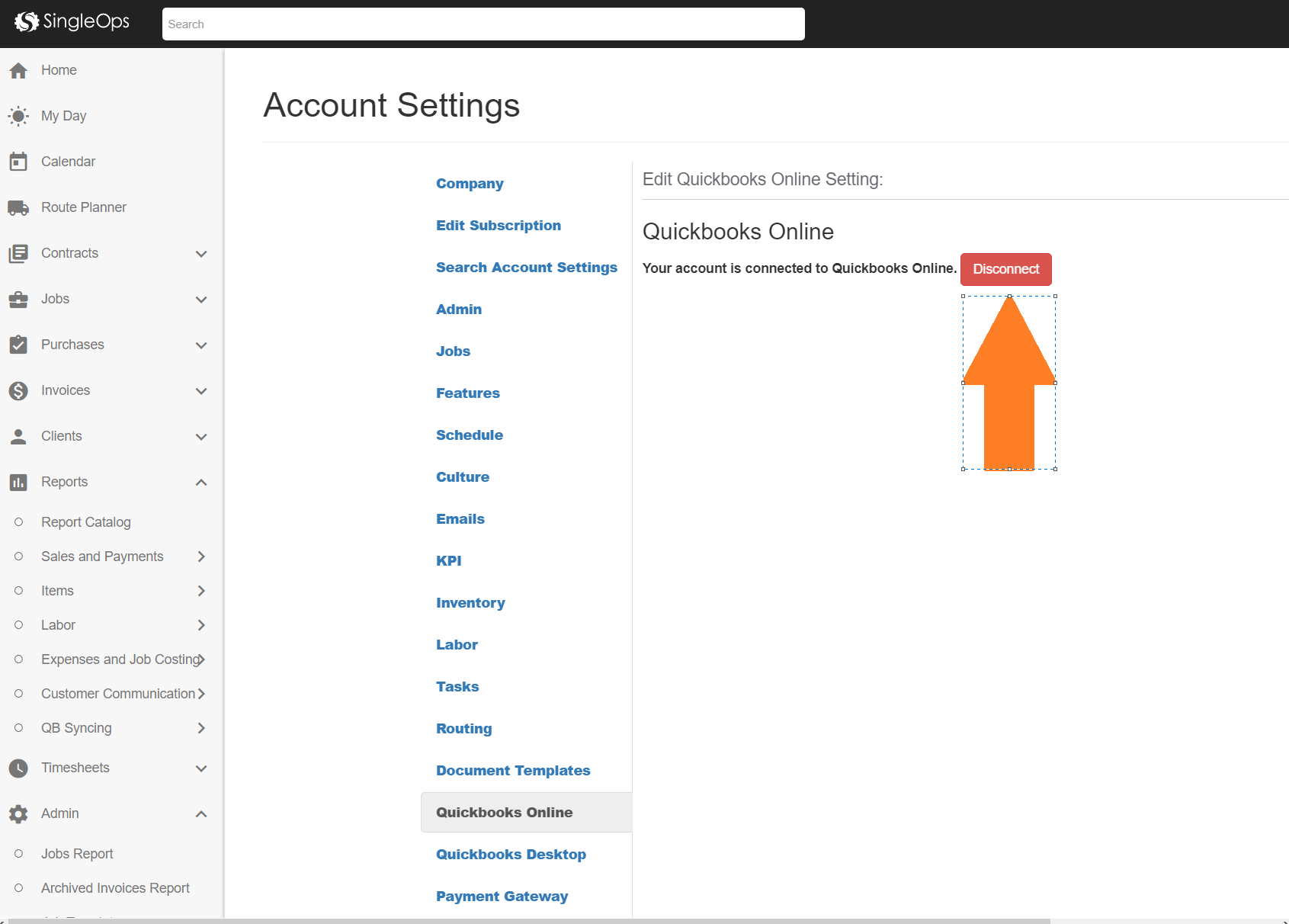Open the Labor settings tab
Image resolution: width=1289 pixels, height=924 pixels.
457,645
